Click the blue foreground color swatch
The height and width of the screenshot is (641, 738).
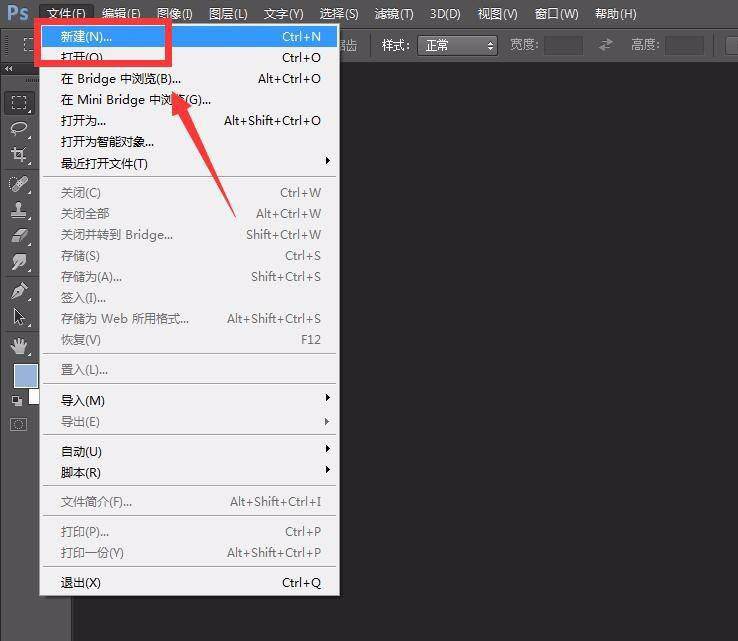point(25,376)
